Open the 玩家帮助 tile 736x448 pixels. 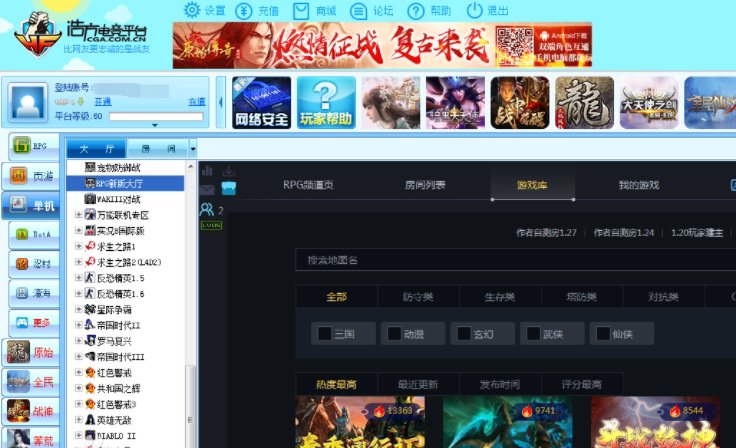[x=326, y=102]
